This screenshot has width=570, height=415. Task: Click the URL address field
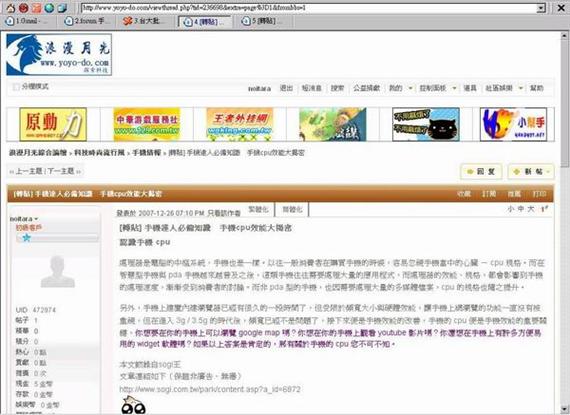click(x=309, y=8)
